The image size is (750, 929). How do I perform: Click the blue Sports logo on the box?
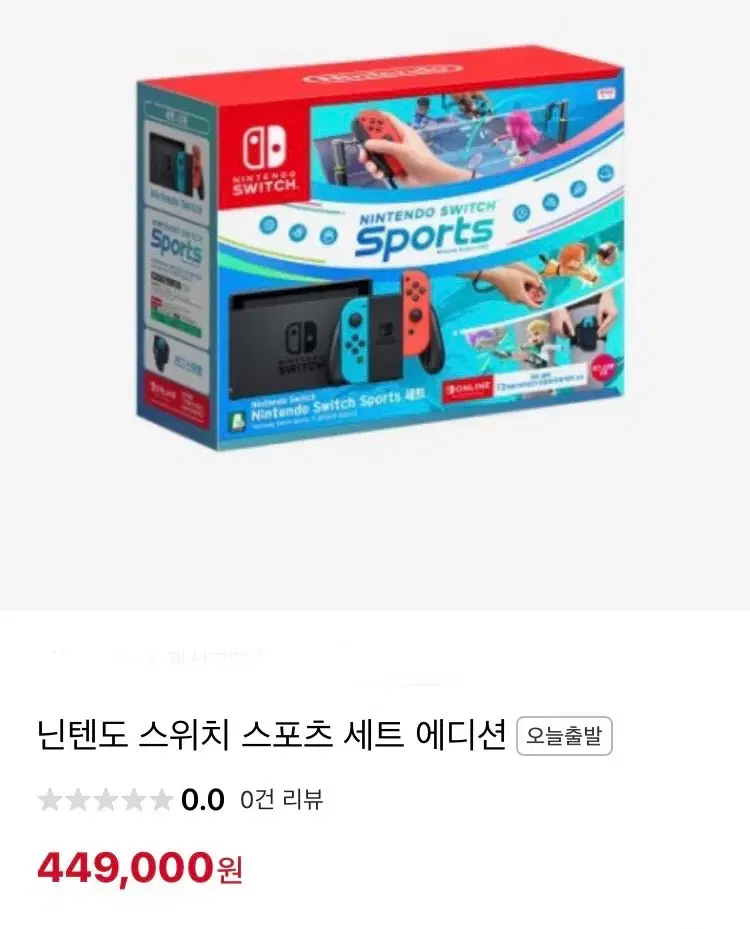tap(424, 236)
